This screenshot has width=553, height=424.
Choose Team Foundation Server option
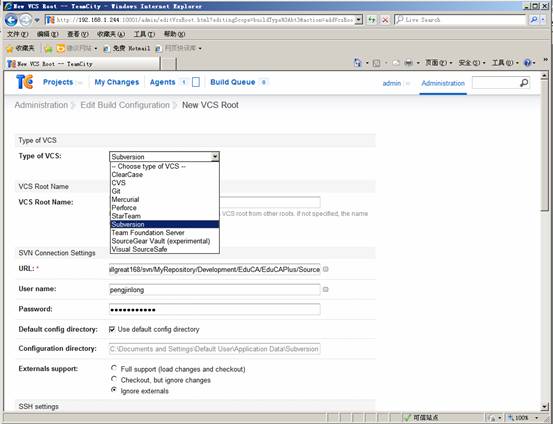click(164, 232)
